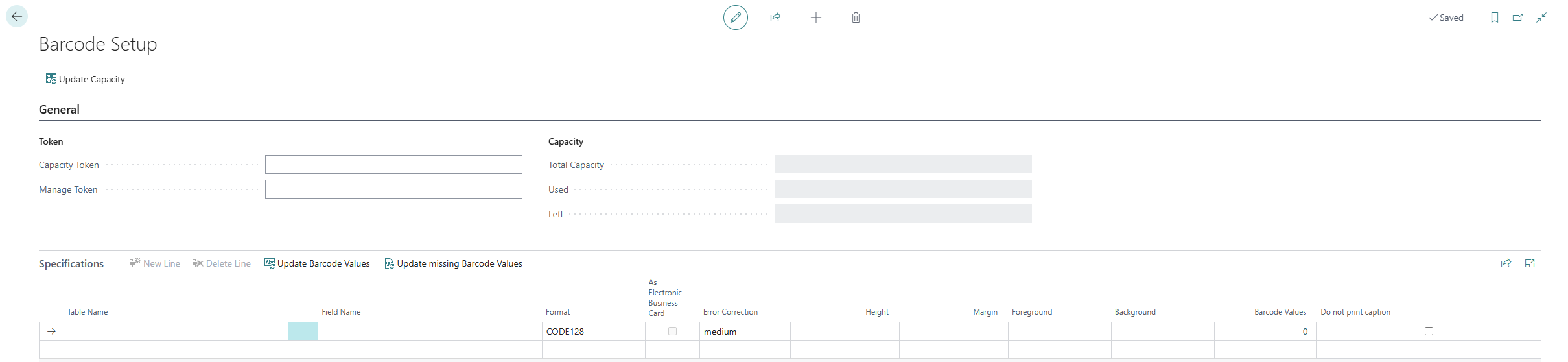This screenshot has width=1568, height=362.
Task: Click the Background column header
Action: click(1135, 312)
